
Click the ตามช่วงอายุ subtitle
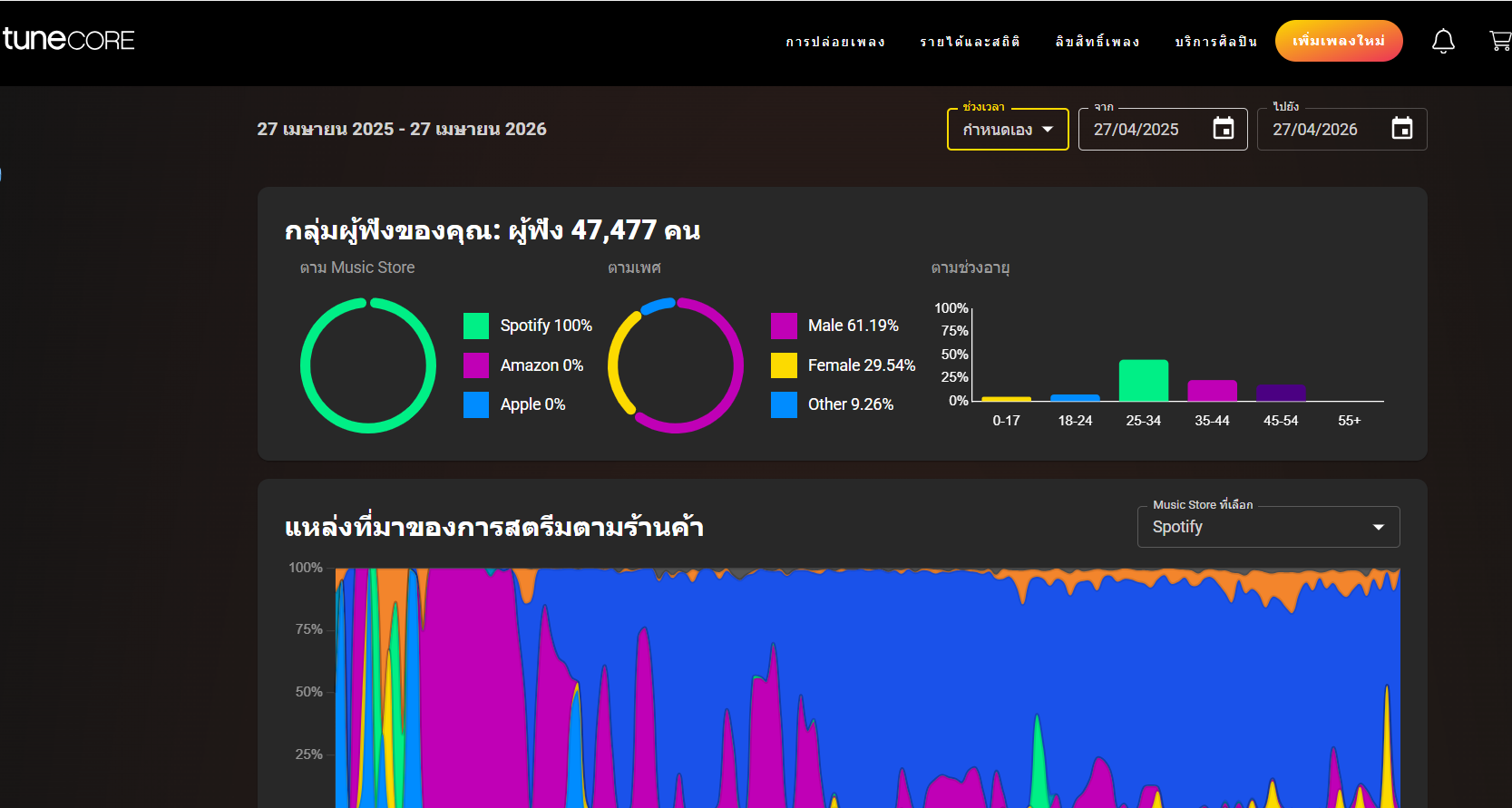pyautogui.click(x=970, y=268)
